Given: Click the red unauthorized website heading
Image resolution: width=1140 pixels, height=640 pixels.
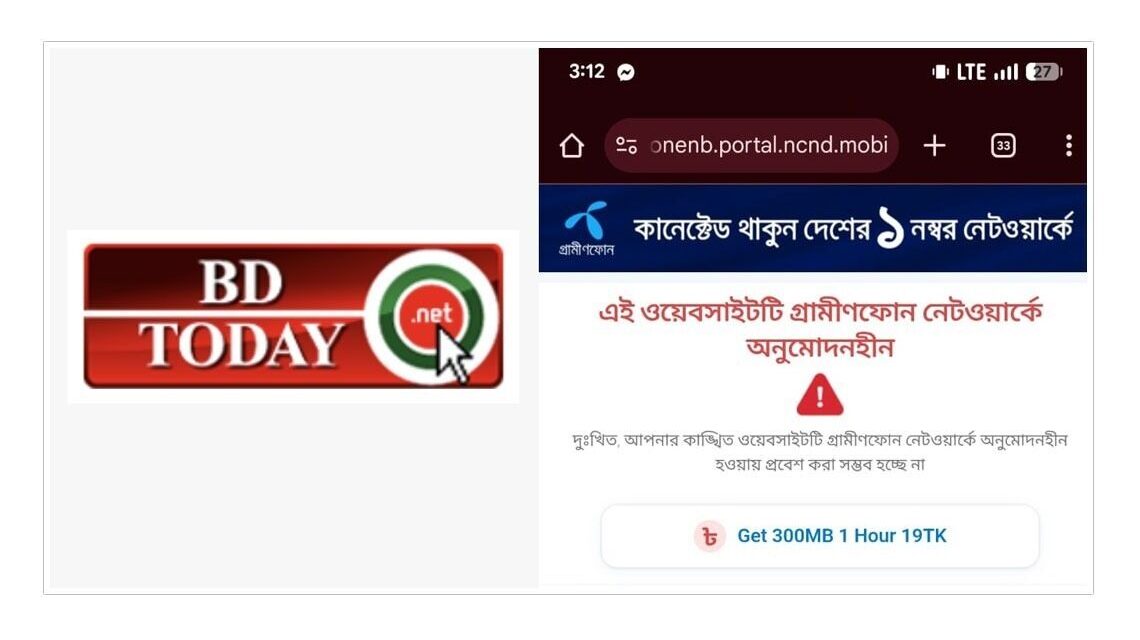Looking at the screenshot, I should point(820,329).
